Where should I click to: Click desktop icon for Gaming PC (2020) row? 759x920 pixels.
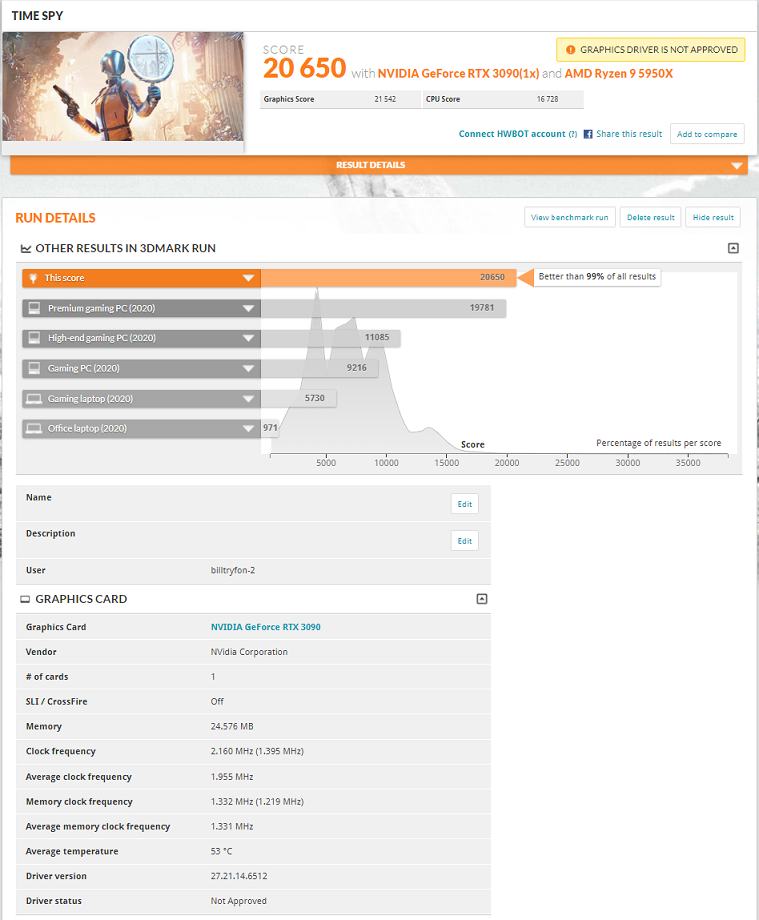point(34,368)
